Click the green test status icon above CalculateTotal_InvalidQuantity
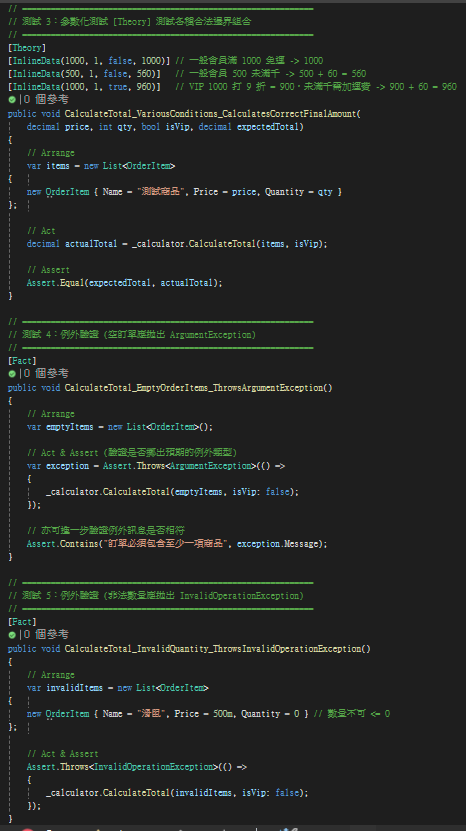This screenshot has width=466, height=831. [x=12, y=634]
